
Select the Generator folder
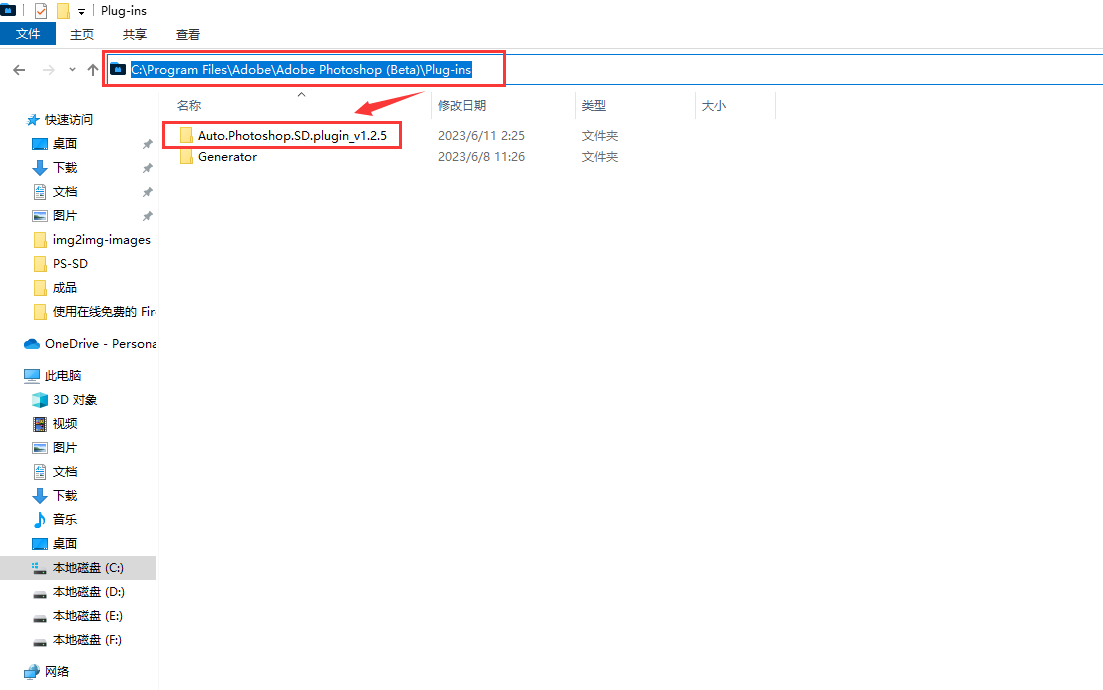(x=227, y=157)
